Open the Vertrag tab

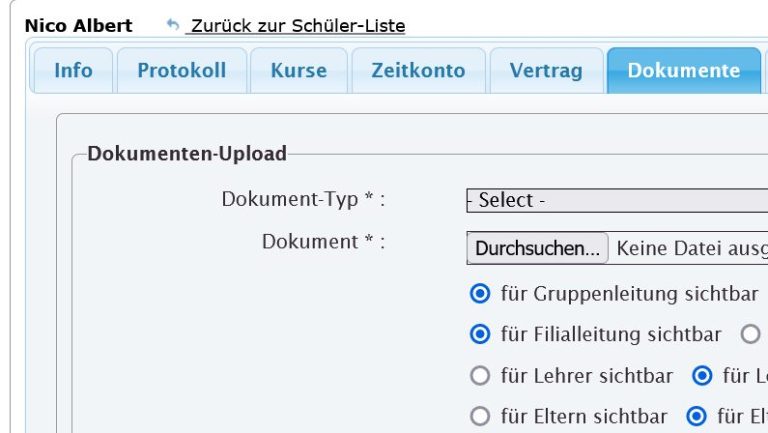pyautogui.click(x=546, y=71)
